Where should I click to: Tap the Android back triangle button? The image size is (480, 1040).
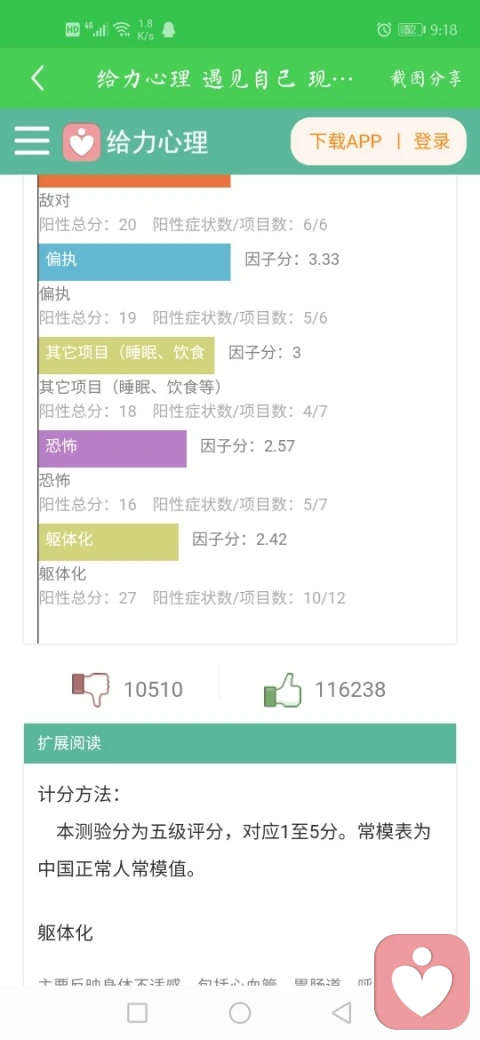(341, 1013)
